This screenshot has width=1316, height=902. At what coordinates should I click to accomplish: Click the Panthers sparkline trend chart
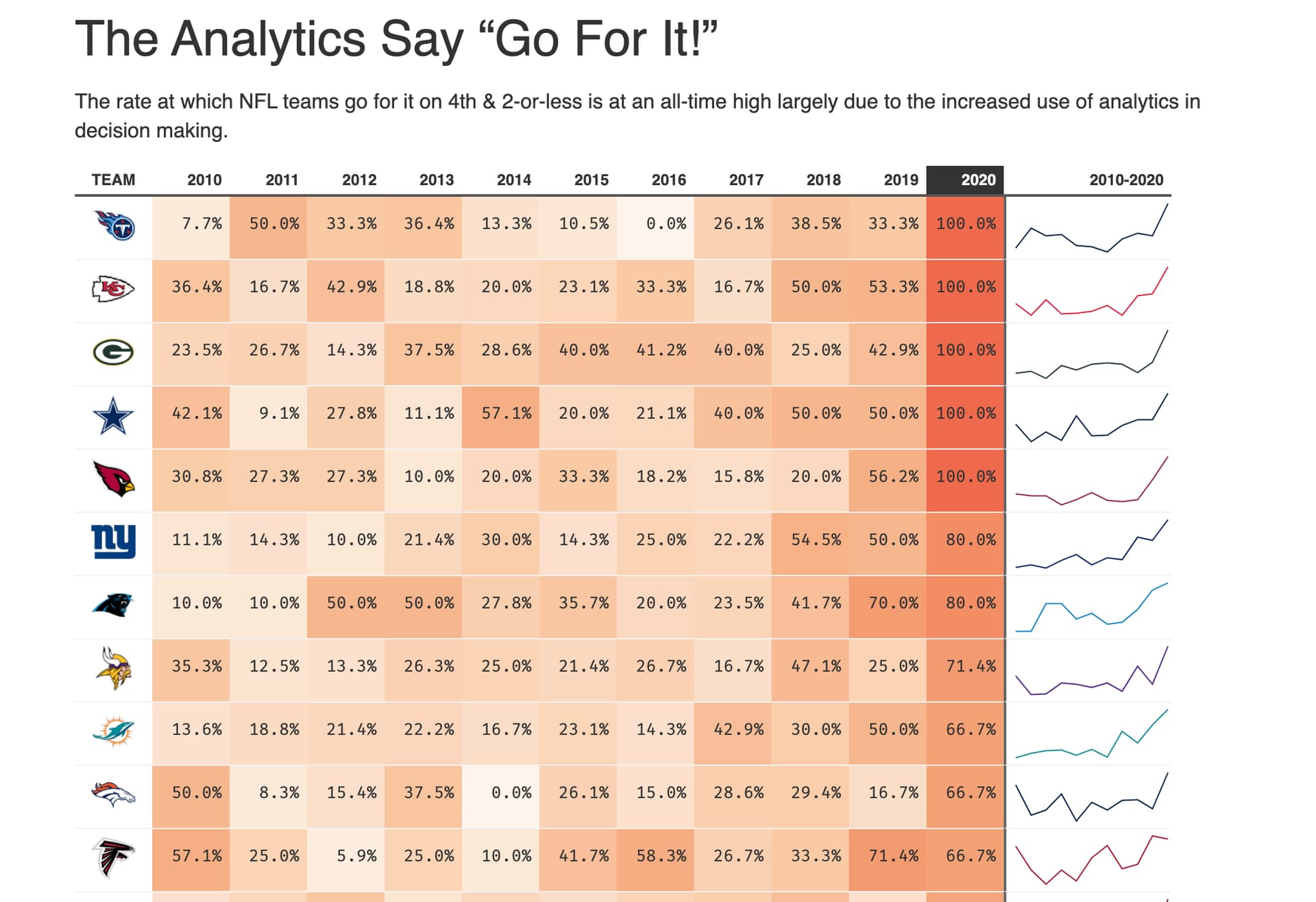(1091, 607)
